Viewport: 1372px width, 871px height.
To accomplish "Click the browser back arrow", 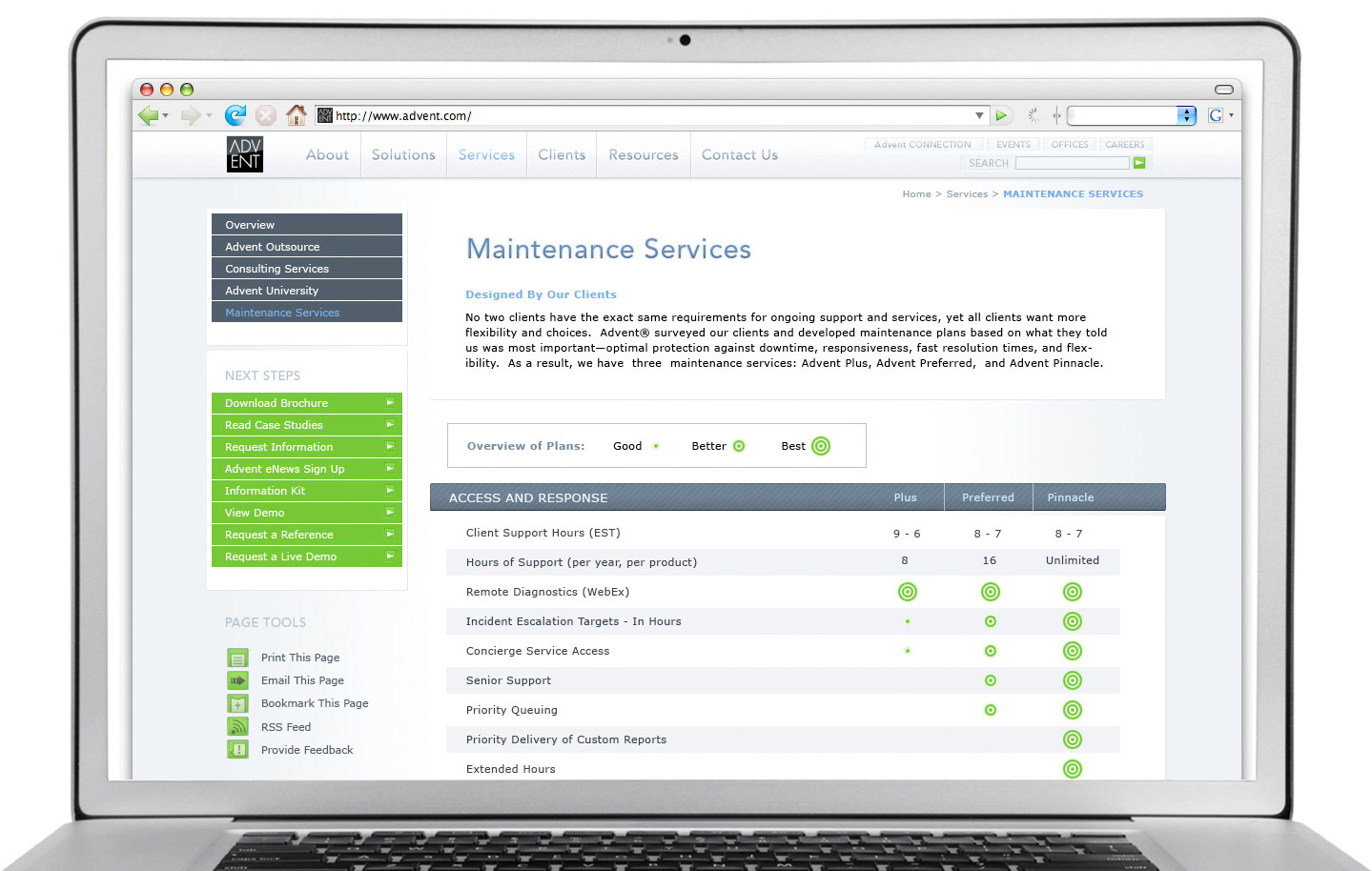I will pos(148,115).
